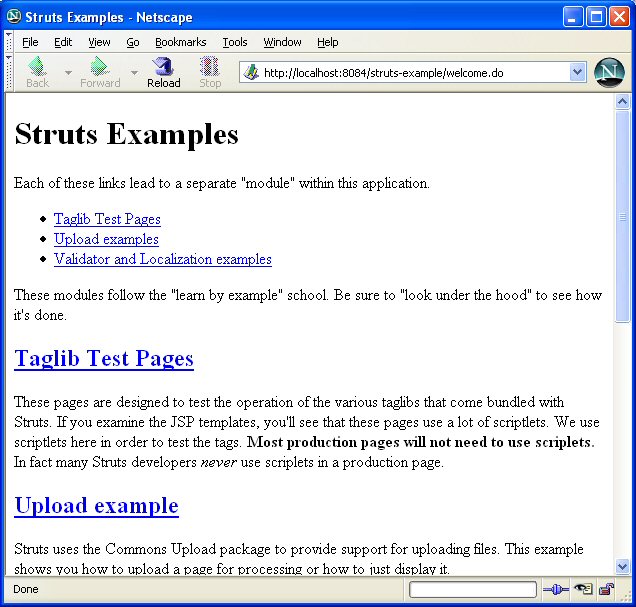
Task: Collapse the navigation toolbar grippy handle
Action: [x=9, y=73]
